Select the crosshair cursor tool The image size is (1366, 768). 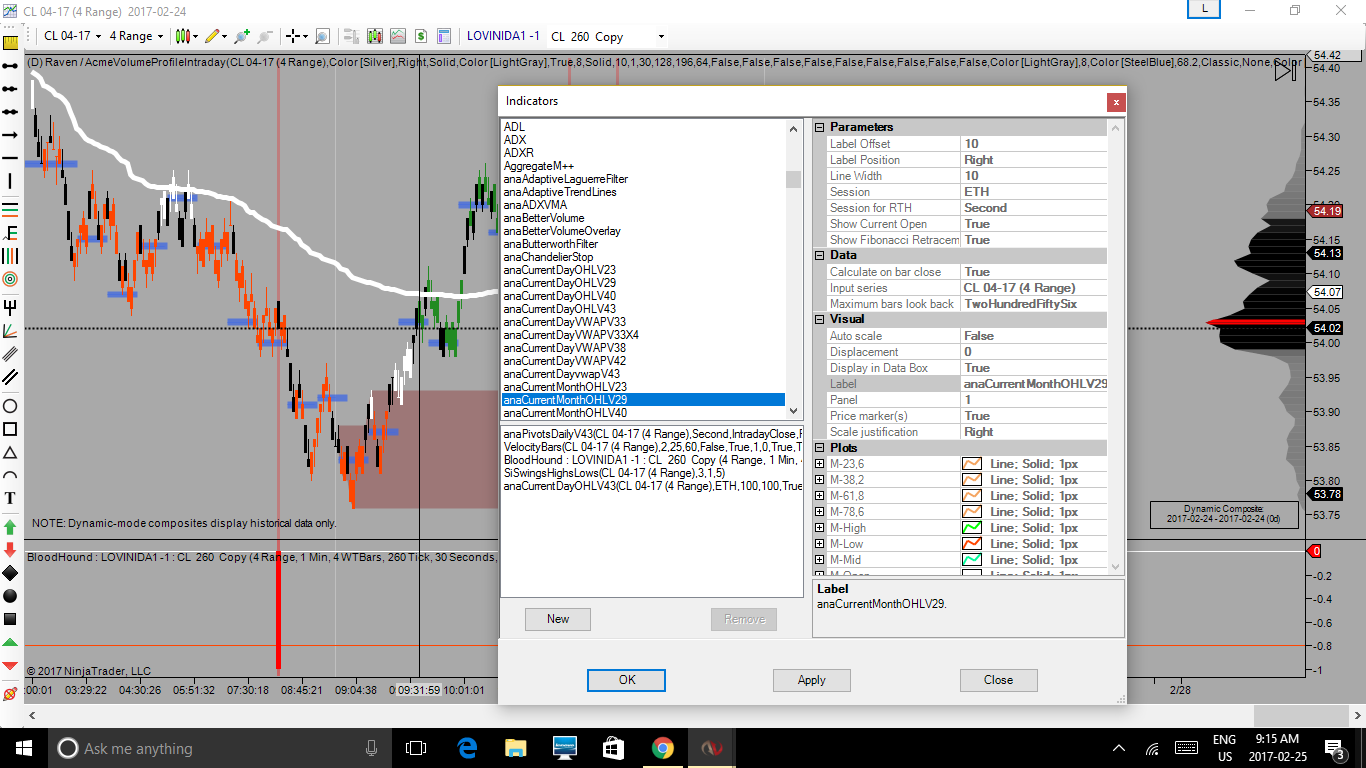click(x=294, y=36)
